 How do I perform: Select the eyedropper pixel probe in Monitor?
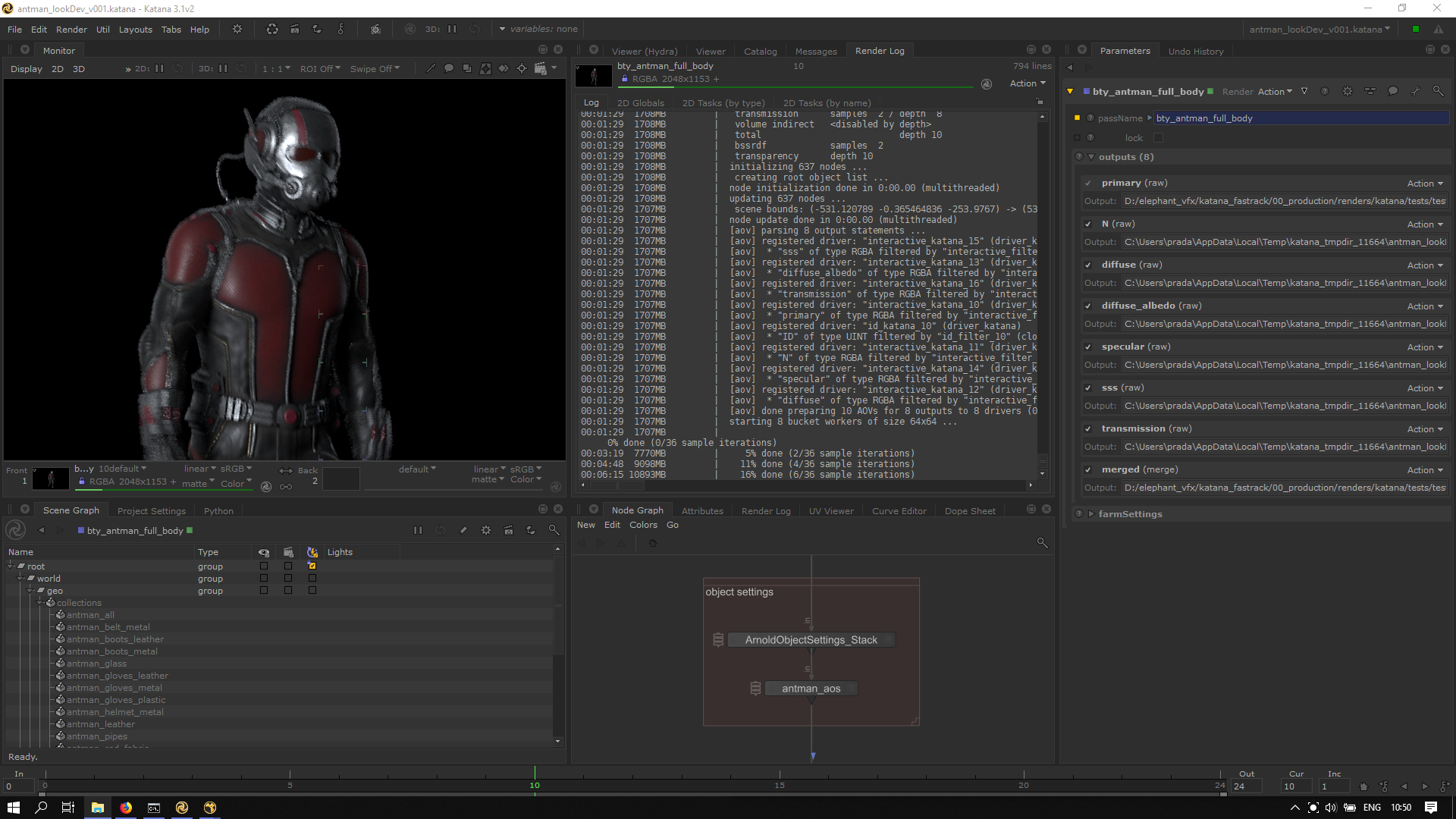tap(431, 68)
